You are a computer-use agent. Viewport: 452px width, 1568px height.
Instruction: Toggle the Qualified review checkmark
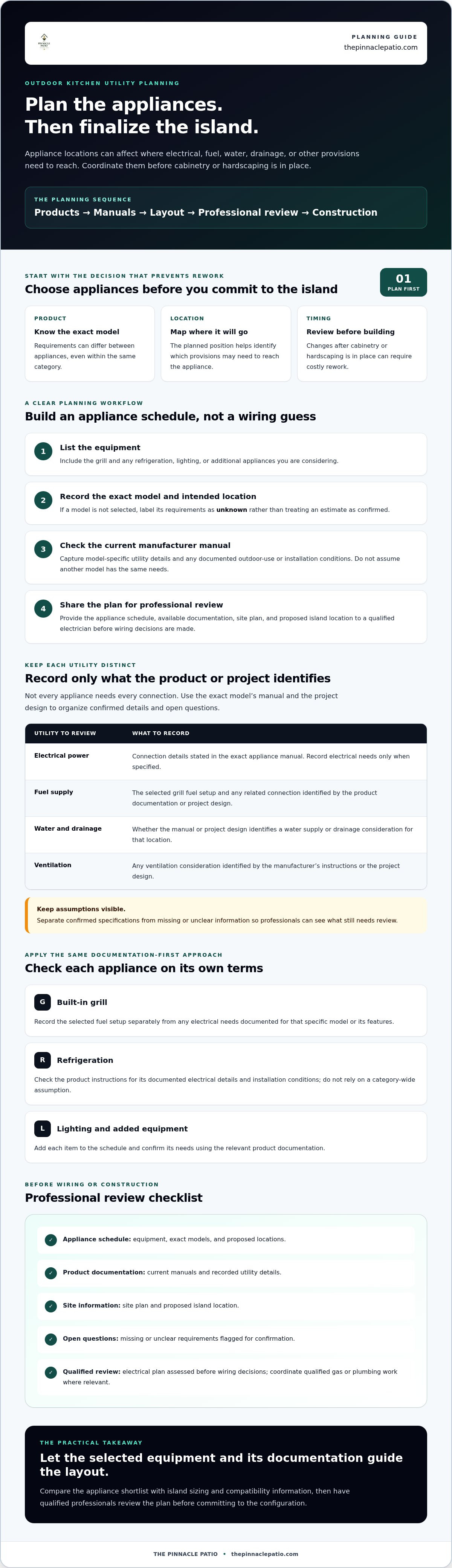51,1372
